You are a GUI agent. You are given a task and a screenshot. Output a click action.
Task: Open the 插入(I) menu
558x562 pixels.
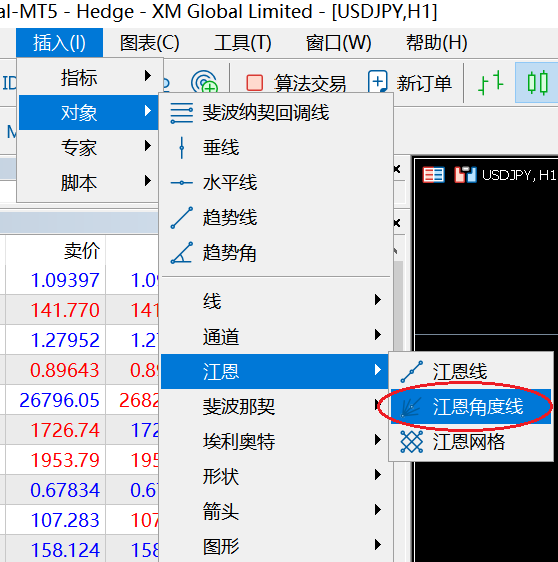click(59, 43)
